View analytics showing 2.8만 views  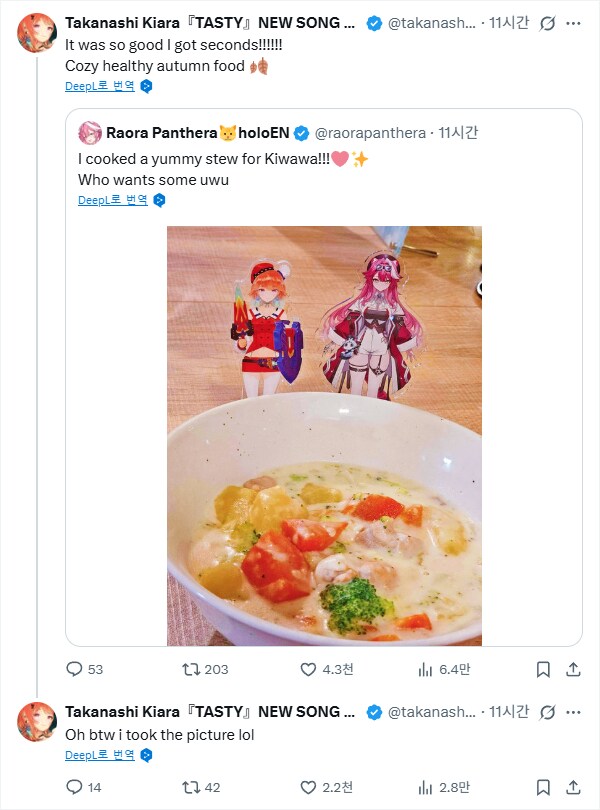[x=425, y=787]
